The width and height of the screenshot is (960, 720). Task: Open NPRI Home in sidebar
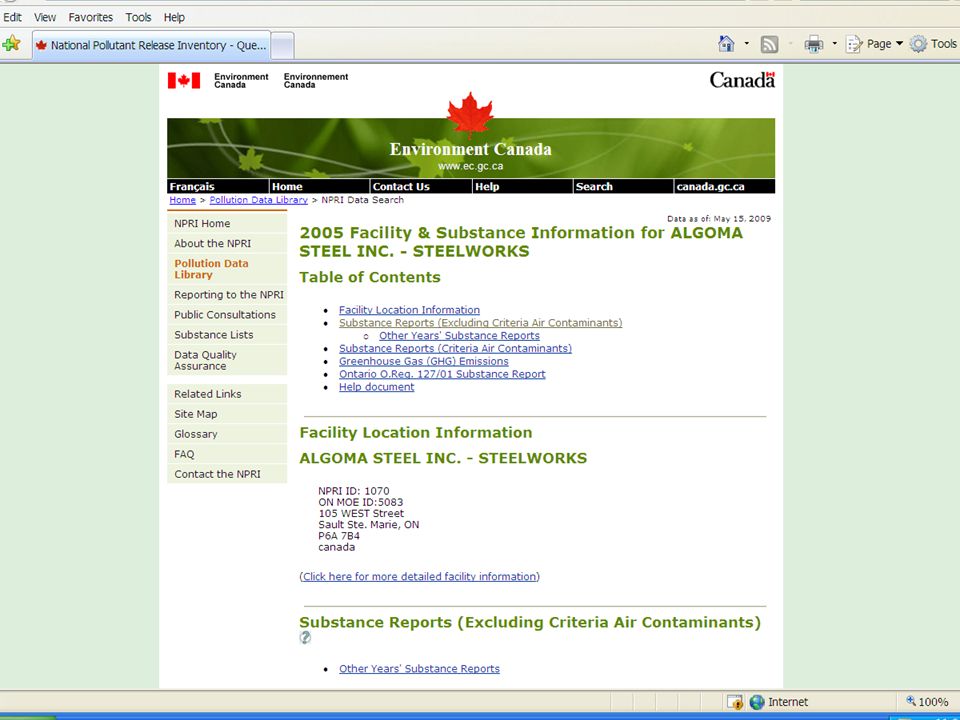pyautogui.click(x=227, y=223)
